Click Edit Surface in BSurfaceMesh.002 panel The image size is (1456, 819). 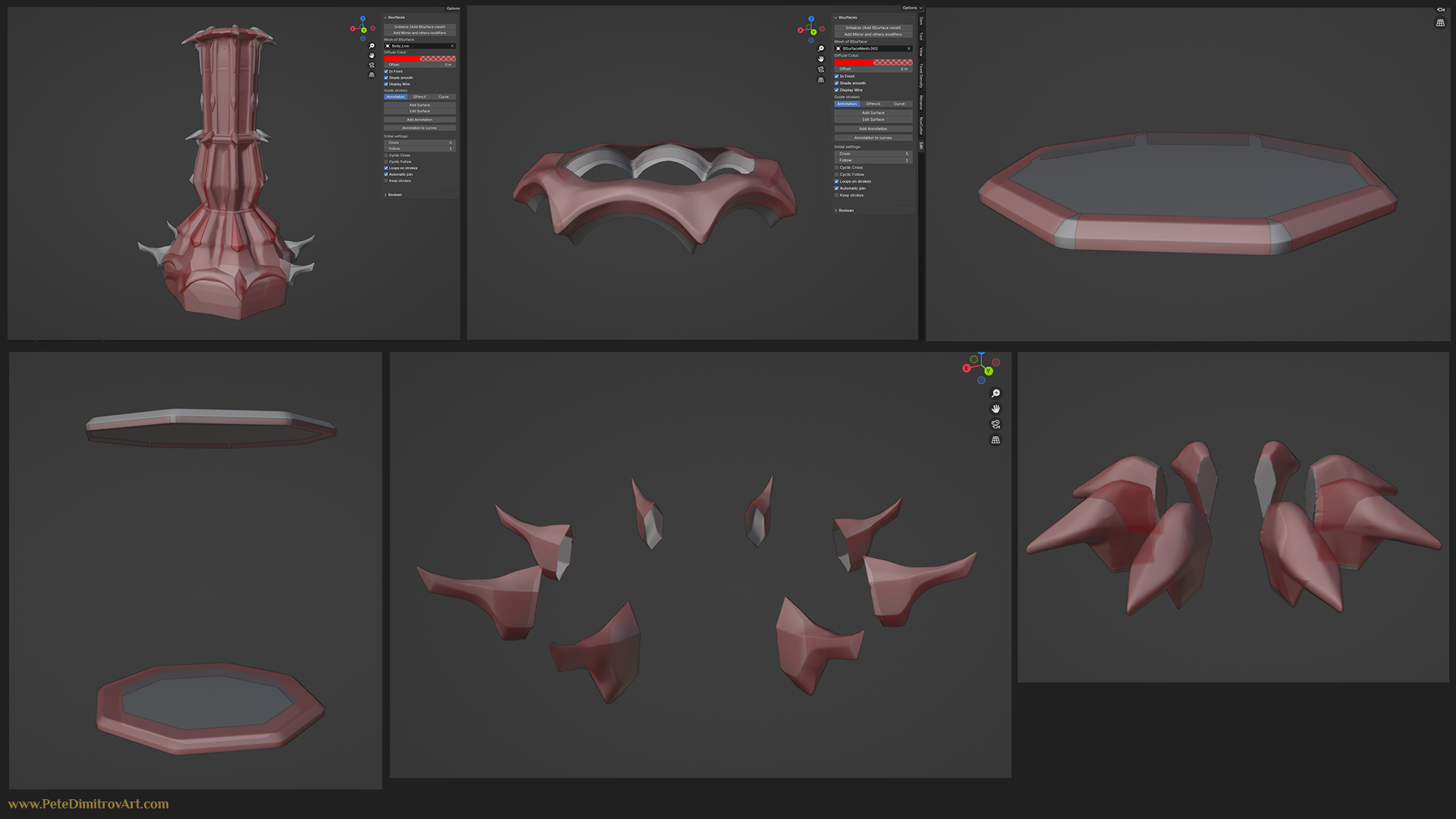873,119
